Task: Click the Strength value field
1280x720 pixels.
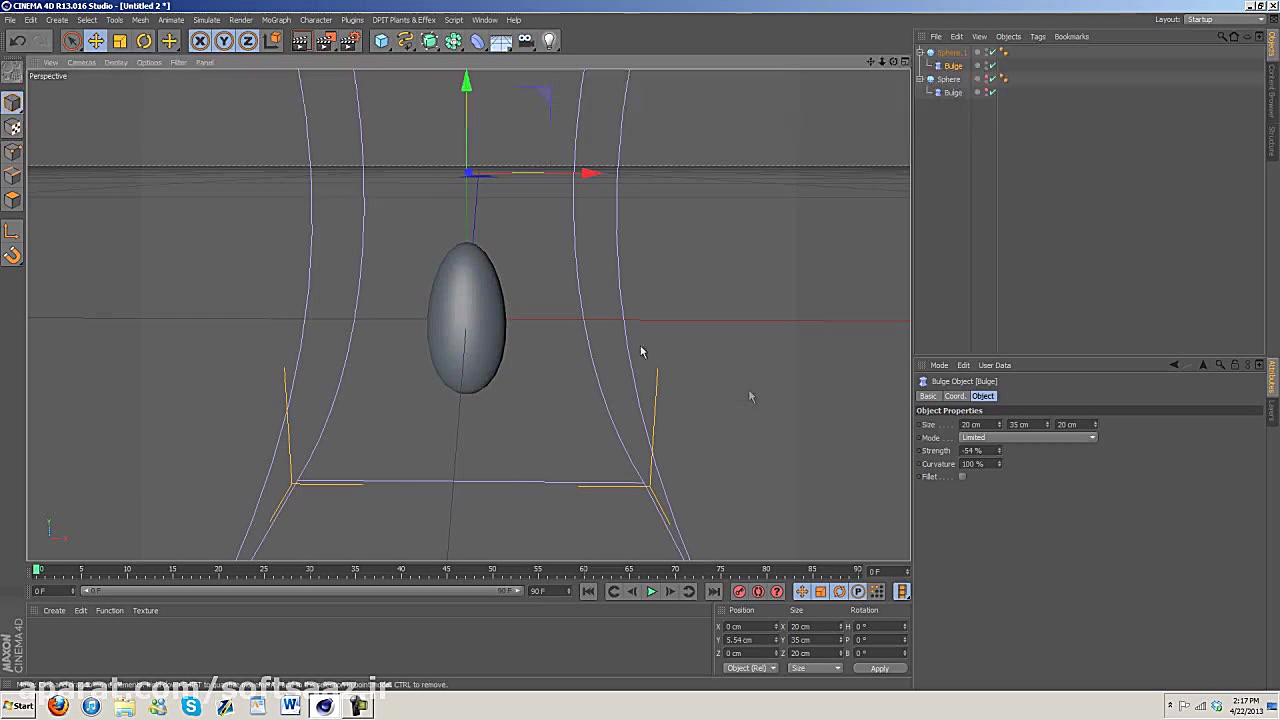Action: [x=977, y=451]
